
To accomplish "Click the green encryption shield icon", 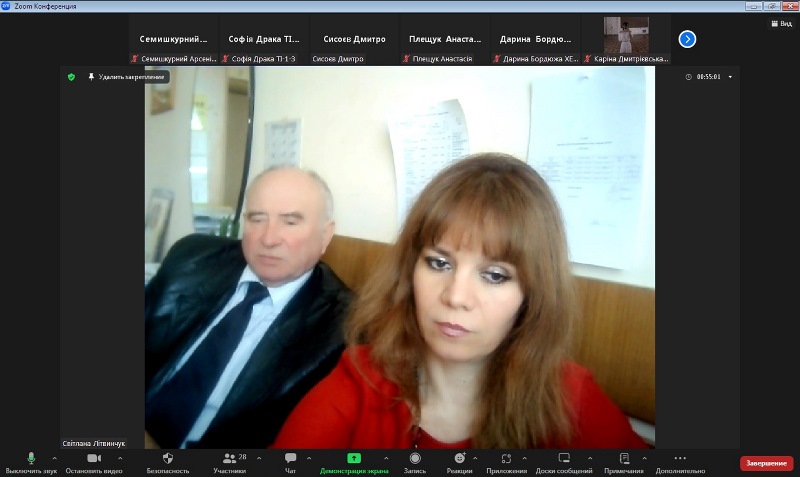I will click(x=71, y=77).
